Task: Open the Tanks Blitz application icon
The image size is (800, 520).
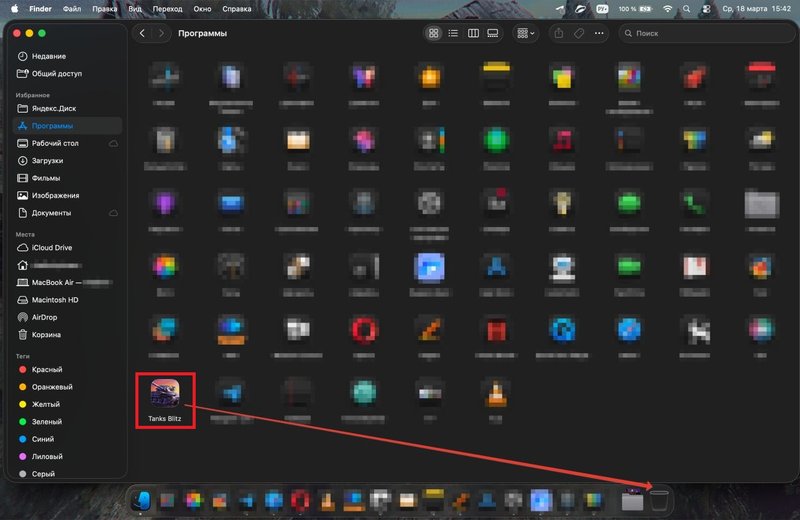Action: tap(165, 392)
